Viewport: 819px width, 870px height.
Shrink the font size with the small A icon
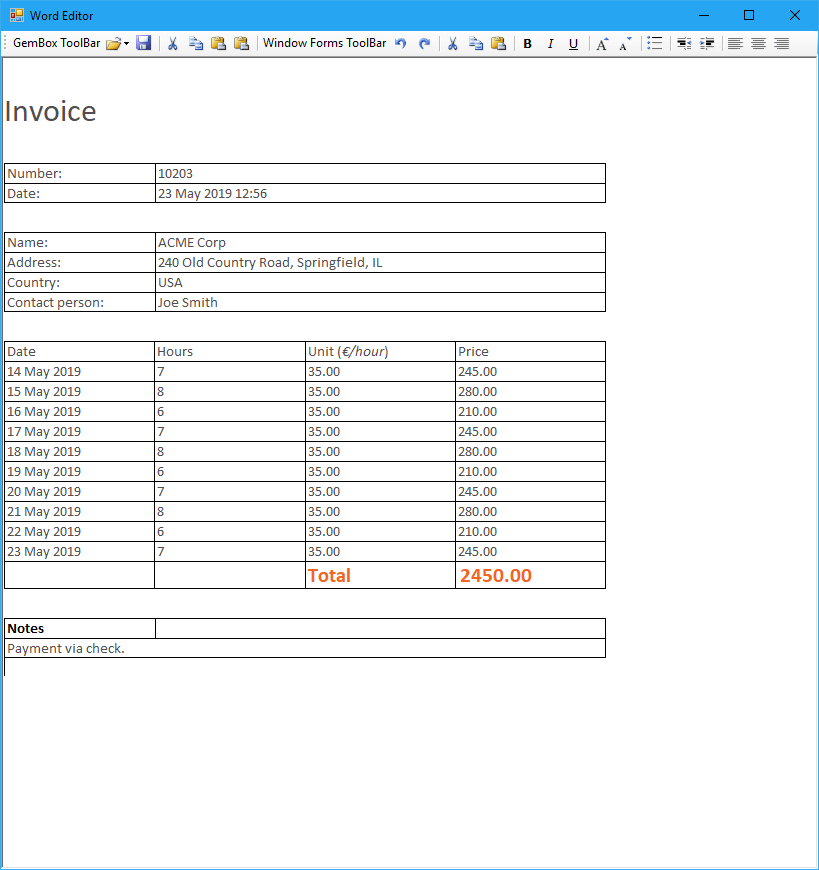coord(624,43)
